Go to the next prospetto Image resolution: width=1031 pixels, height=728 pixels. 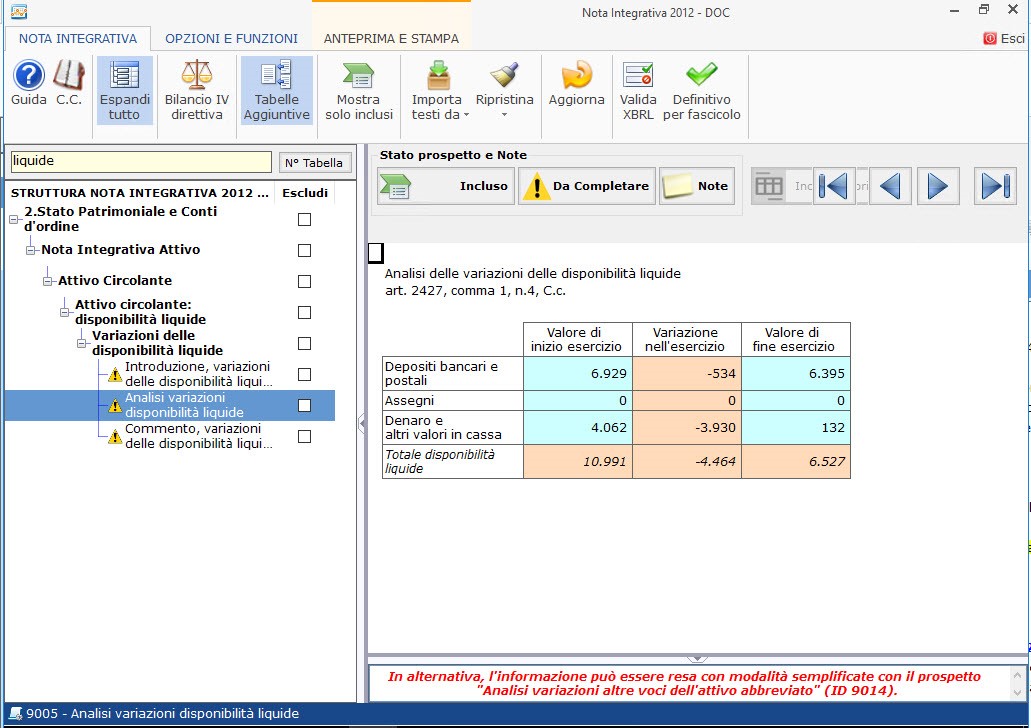938,186
